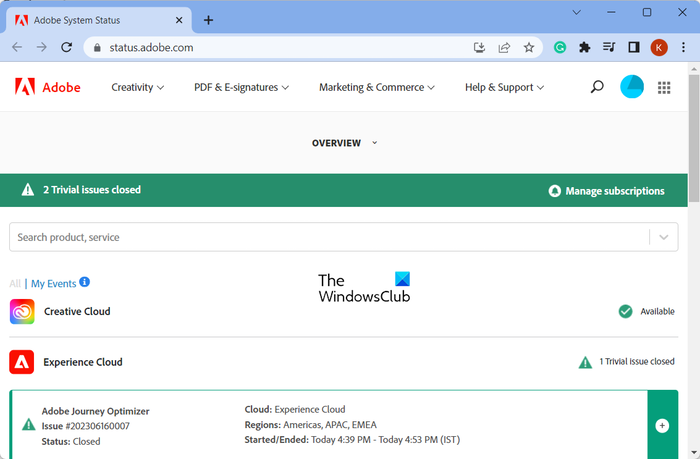The width and height of the screenshot is (700, 459).
Task: Click the Adobe Journey Optimizer issue title
Action: (96, 411)
